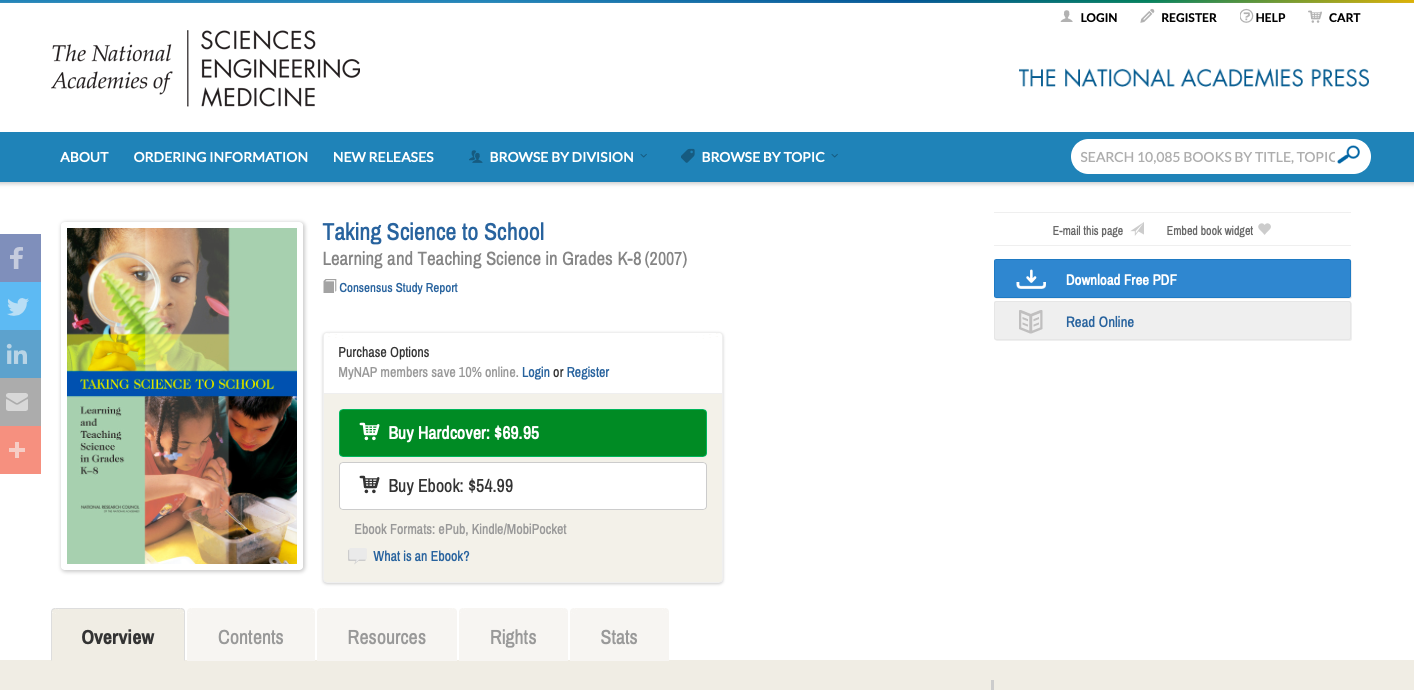Click the cart icon on Buy Hardcover
The width and height of the screenshot is (1414, 690).
tap(370, 432)
